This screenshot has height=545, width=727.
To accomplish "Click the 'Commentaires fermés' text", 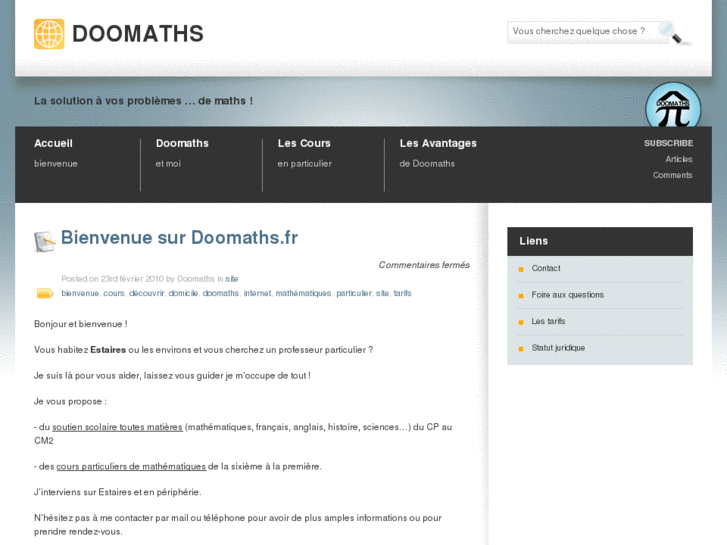I will click(x=424, y=265).
